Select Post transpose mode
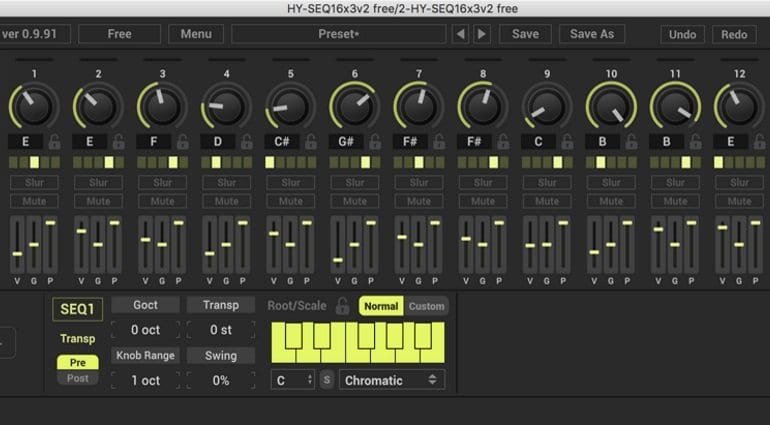 click(78, 378)
